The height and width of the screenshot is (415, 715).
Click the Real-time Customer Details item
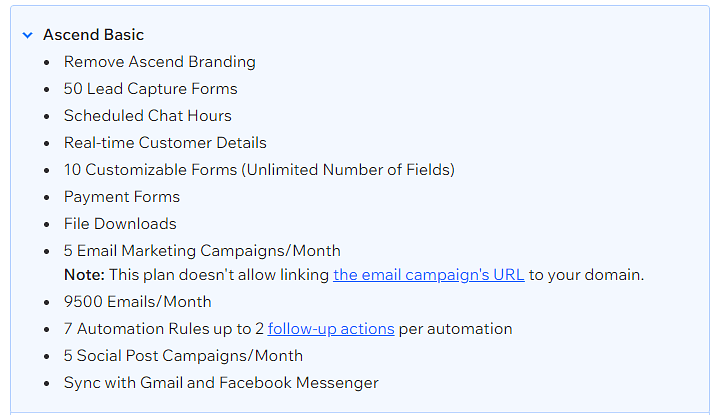point(165,143)
